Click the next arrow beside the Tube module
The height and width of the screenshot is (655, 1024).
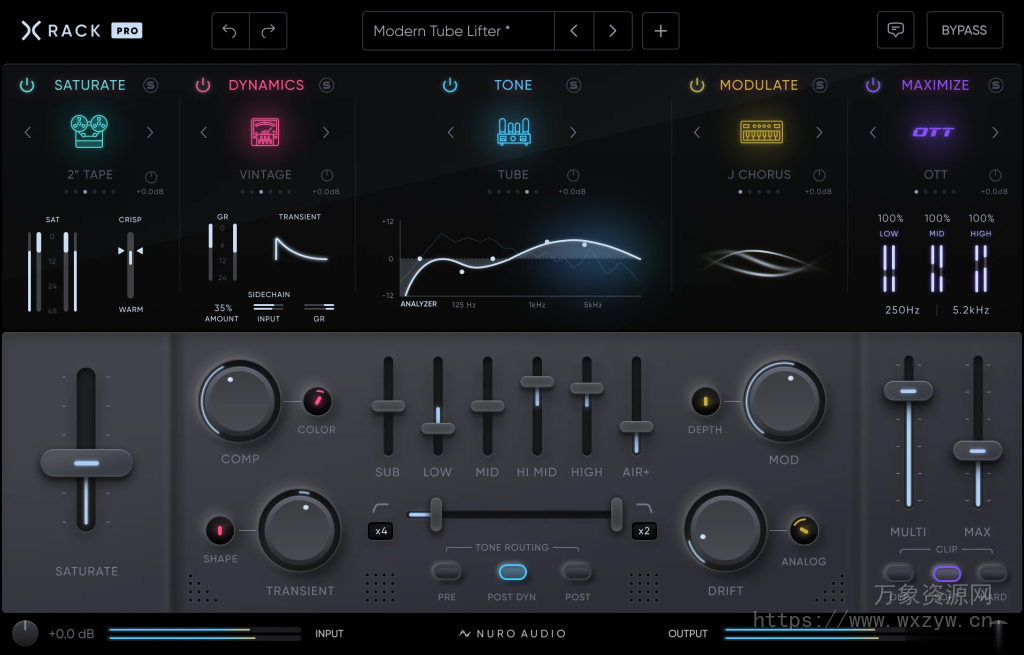click(x=573, y=131)
